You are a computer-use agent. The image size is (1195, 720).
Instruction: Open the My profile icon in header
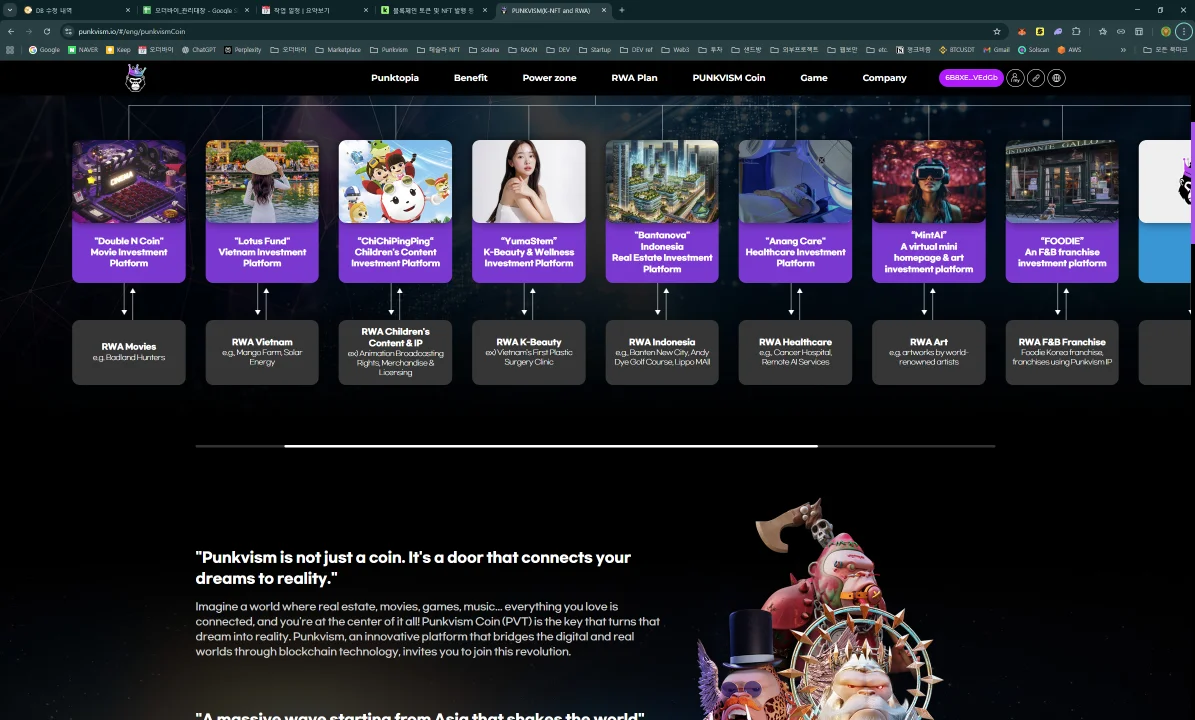pos(1015,78)
